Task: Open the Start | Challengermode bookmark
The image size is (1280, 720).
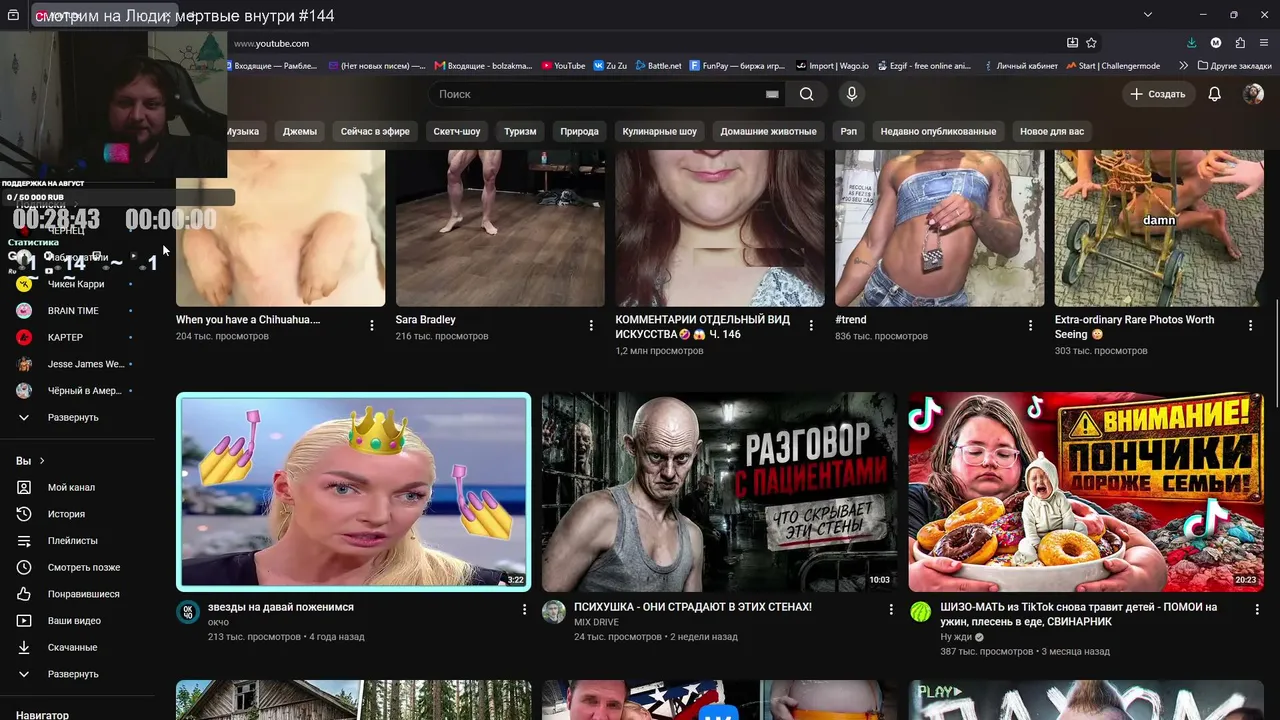Action: [1114, 66]
